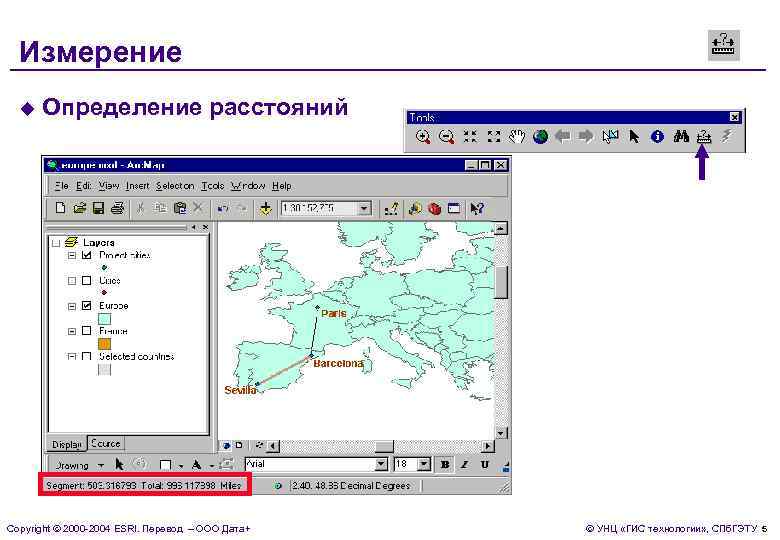Collapse the France layer legend
The image size is (780, 540).
[x=72, y=331]
